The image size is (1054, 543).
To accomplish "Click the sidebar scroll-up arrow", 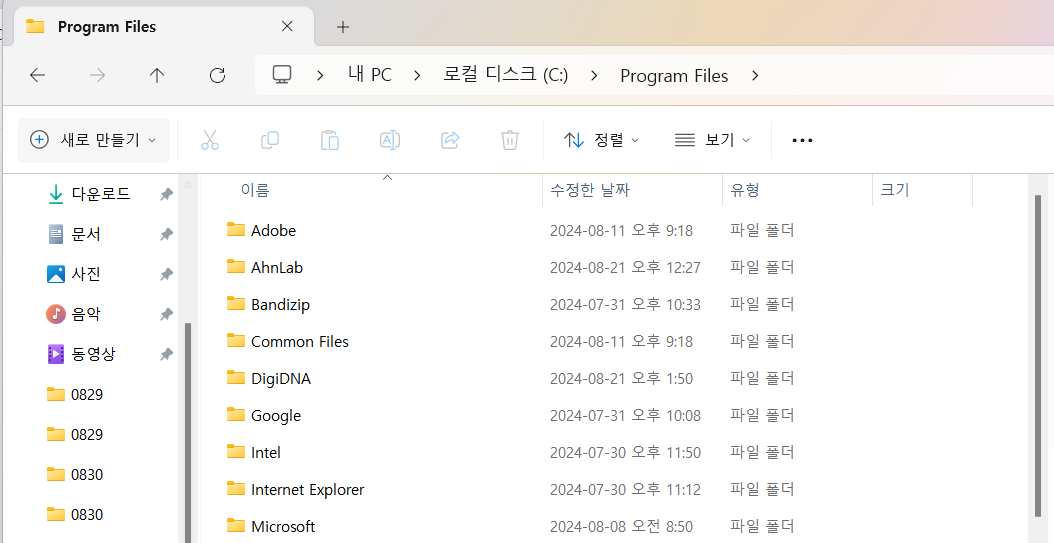I will point(188,183).
